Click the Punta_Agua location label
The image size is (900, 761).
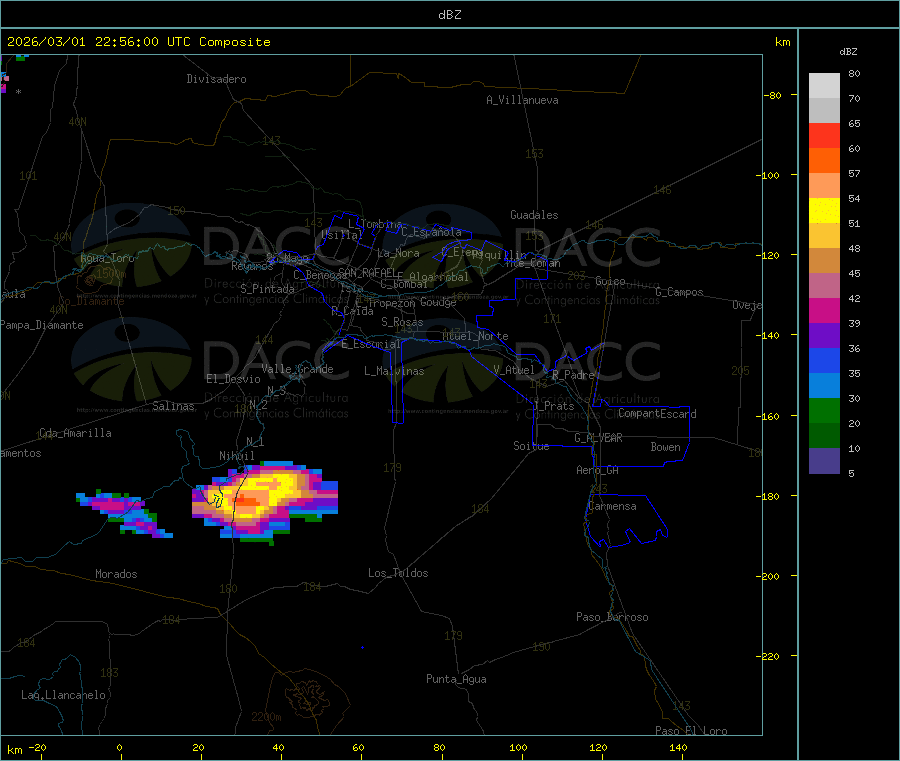pos(456,679)
